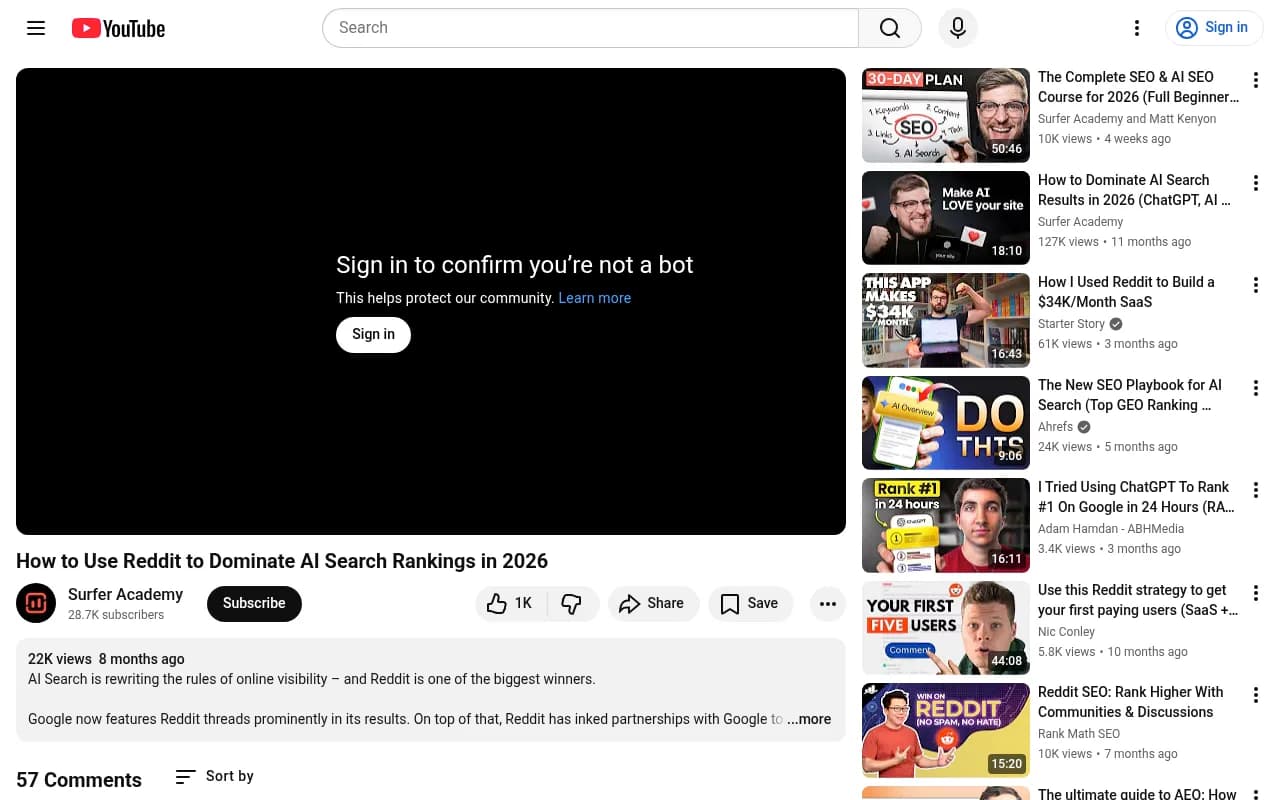Subscribe to Surfer Academy
The width and height of the screenshot is (1280, 800).
(x=254, y=603)
